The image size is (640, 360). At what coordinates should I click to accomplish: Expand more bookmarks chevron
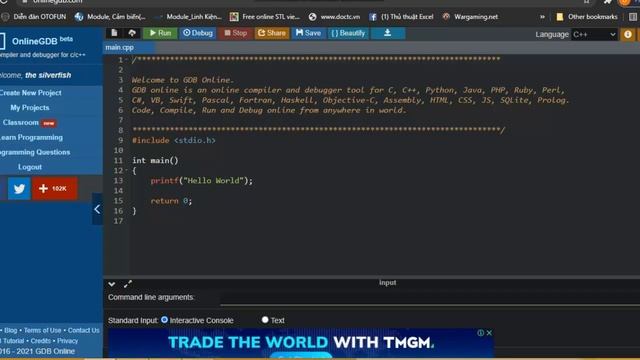click(542, 17)
